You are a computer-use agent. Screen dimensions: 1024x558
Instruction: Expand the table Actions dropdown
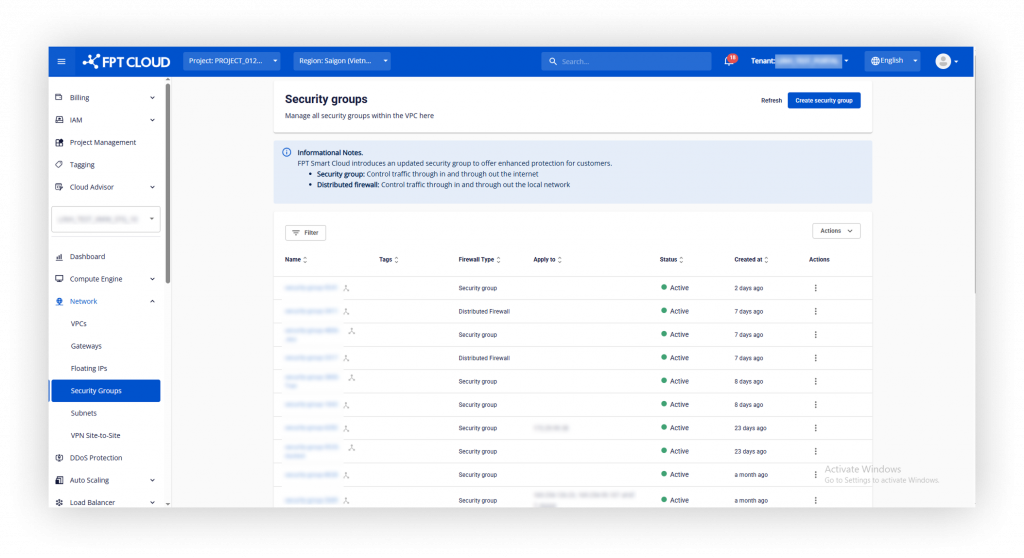(836, 231)
